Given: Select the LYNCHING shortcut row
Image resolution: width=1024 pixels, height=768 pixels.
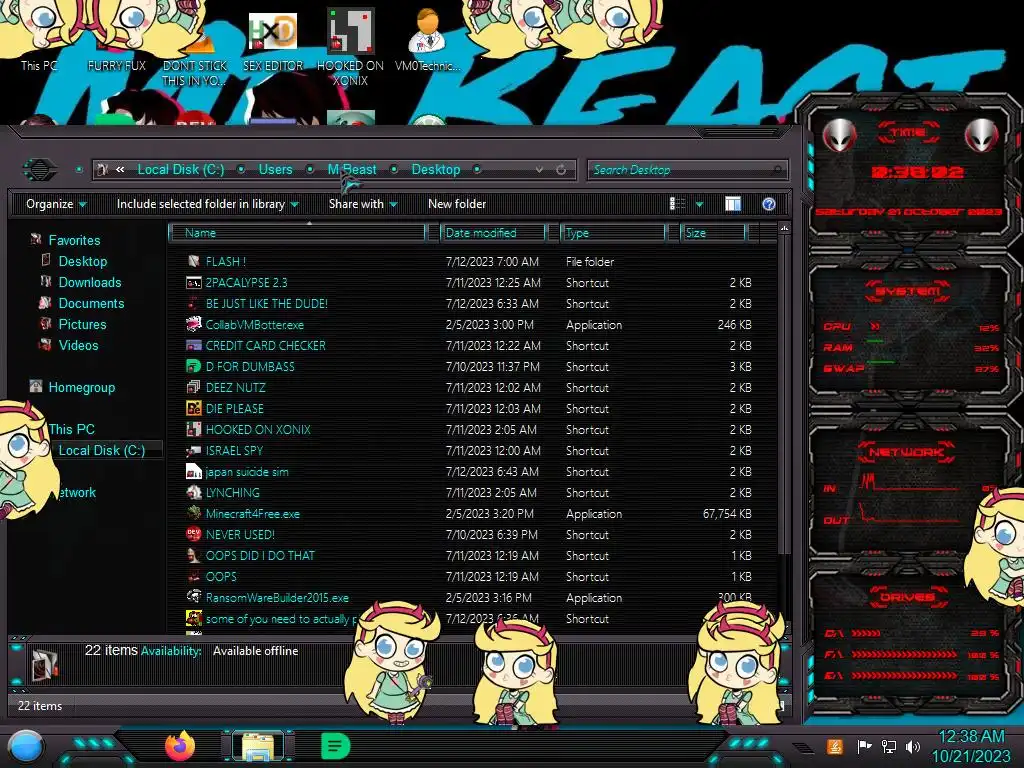Looking at the screenshot, I should click(x=469, y=492).
